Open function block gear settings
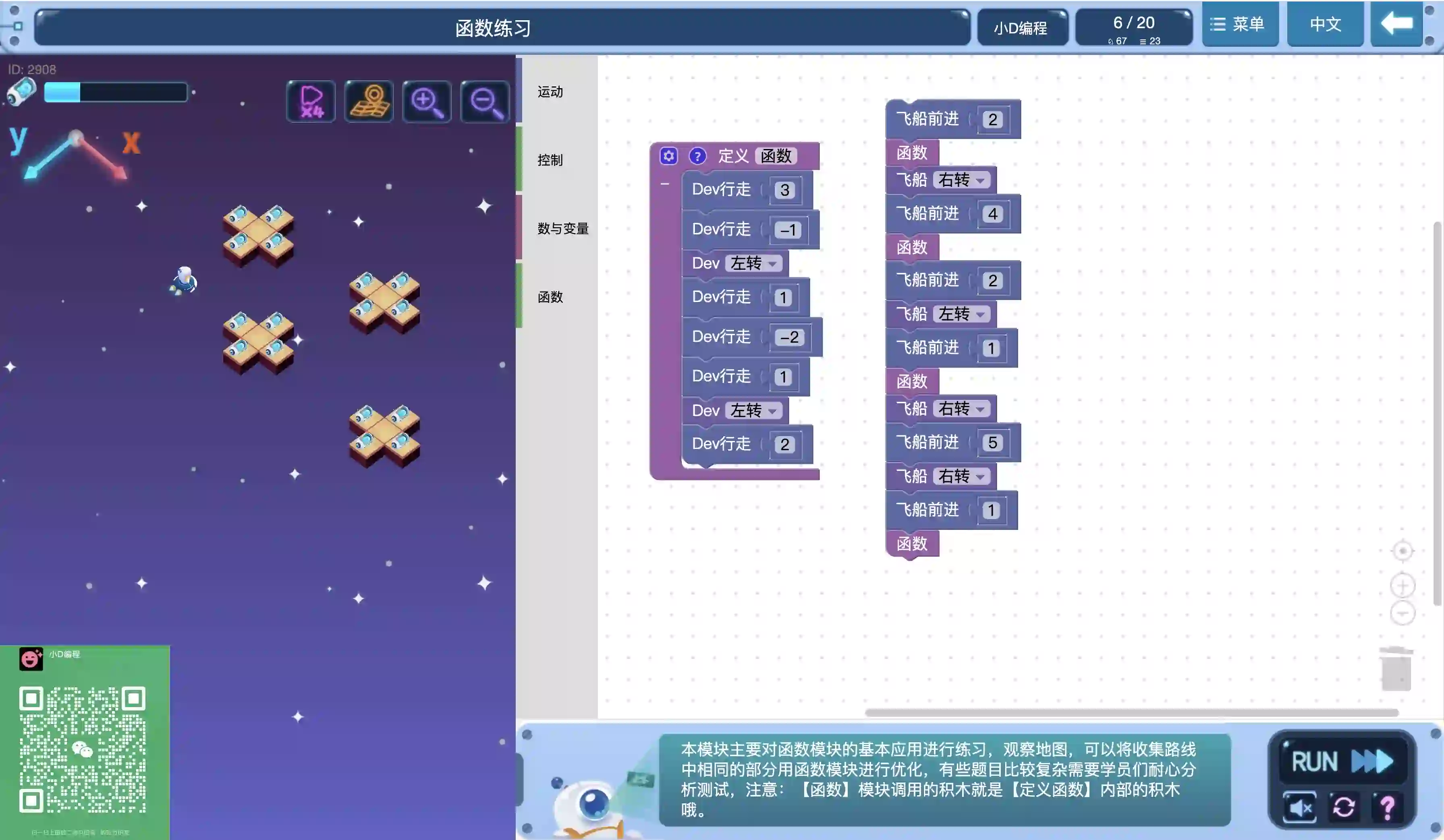Viewport: 1444px width, 840px height. pyautogui.click(x=668, y=156)
